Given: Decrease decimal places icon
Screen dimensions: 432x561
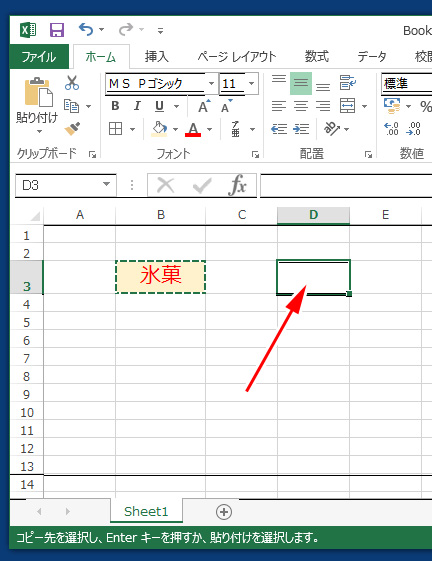Looking at the screenshot, I should tap(413, 129).
